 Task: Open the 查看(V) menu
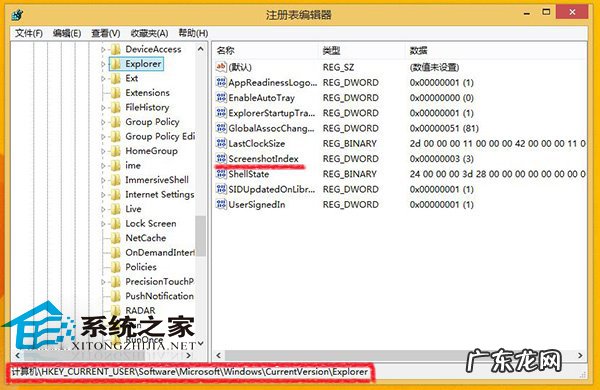(x=106, y=33)
